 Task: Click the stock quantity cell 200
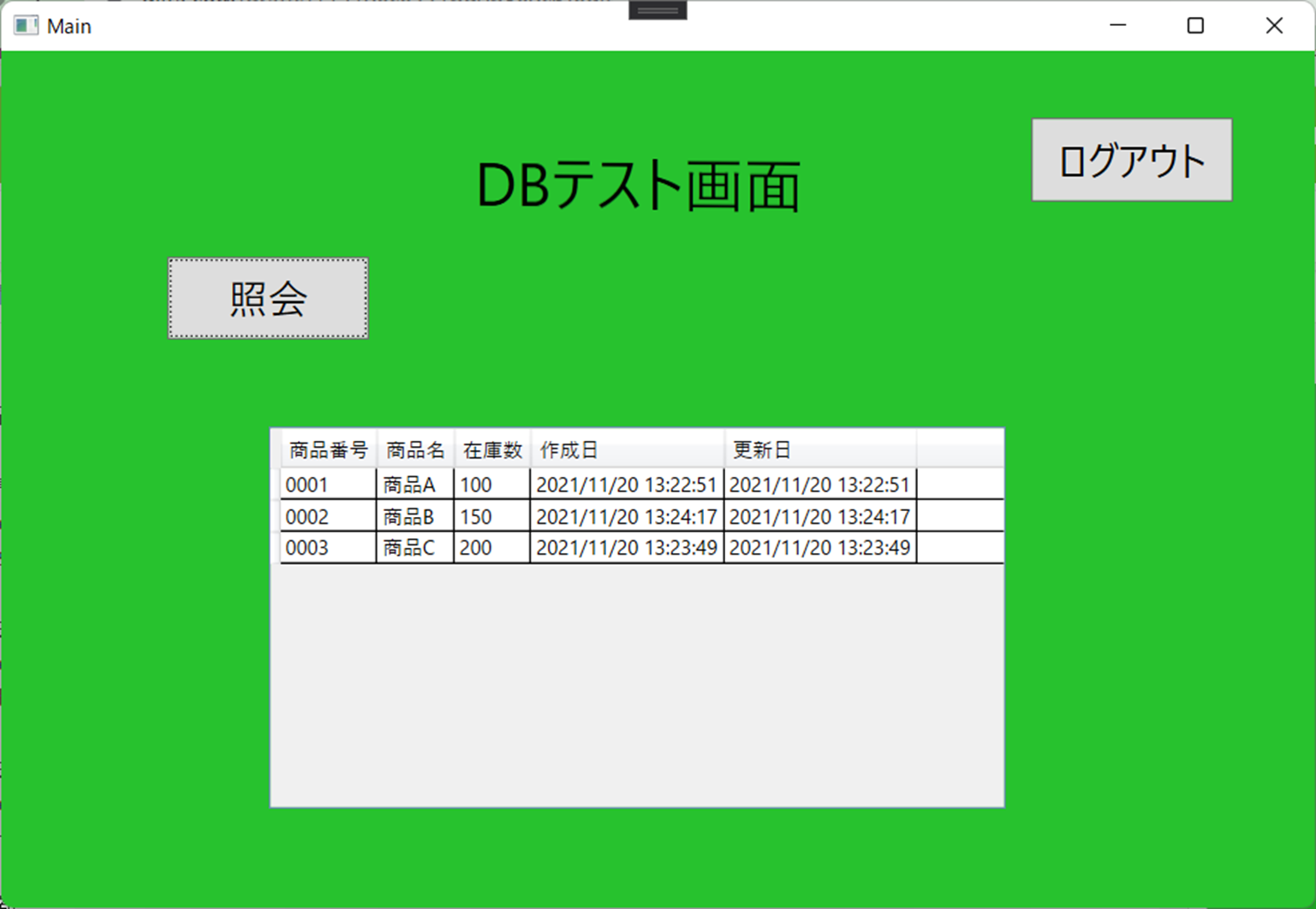492,548
